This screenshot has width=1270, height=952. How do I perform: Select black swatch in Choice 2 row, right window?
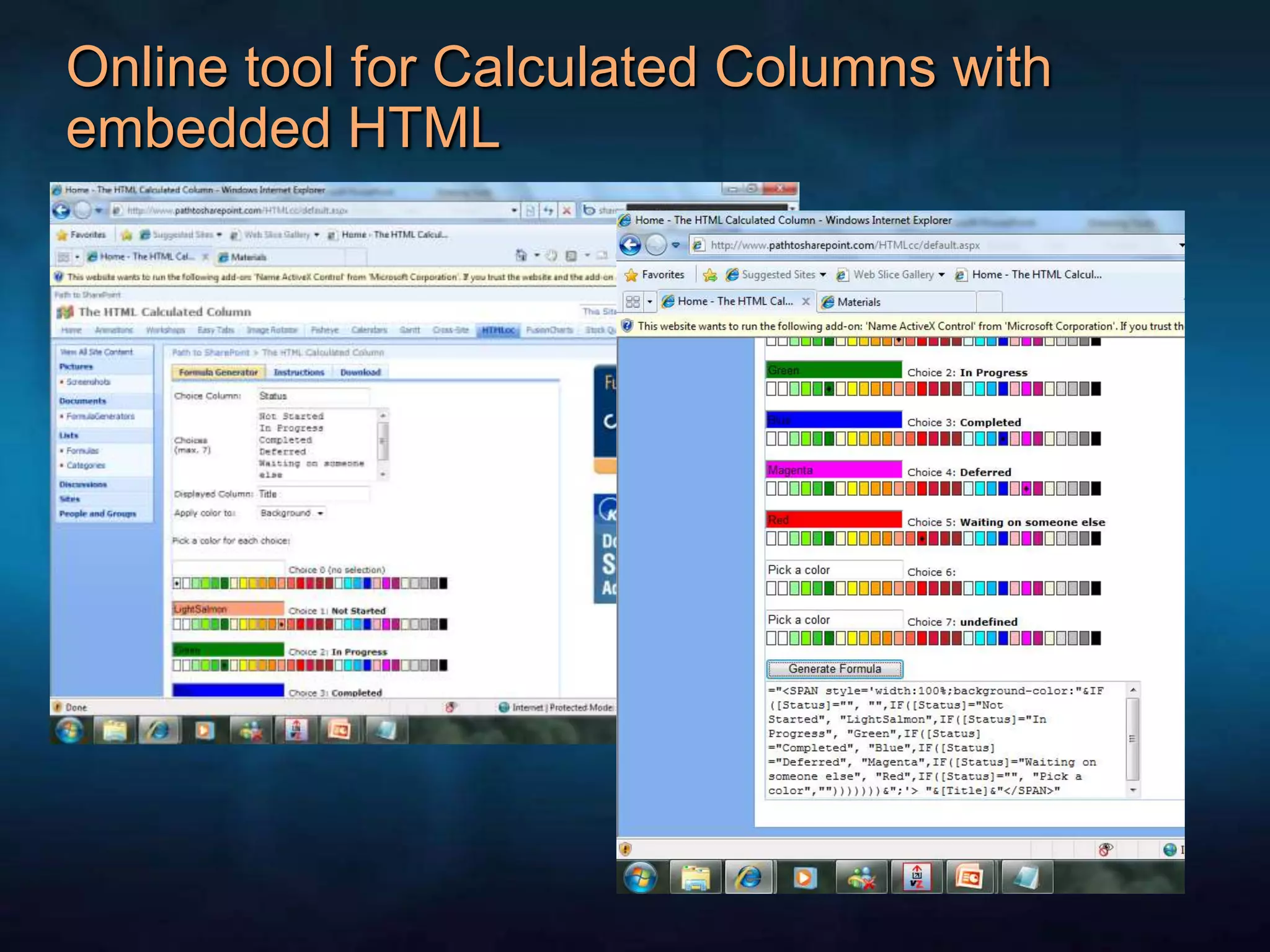pyautogui.click(x=1096, y=389)
